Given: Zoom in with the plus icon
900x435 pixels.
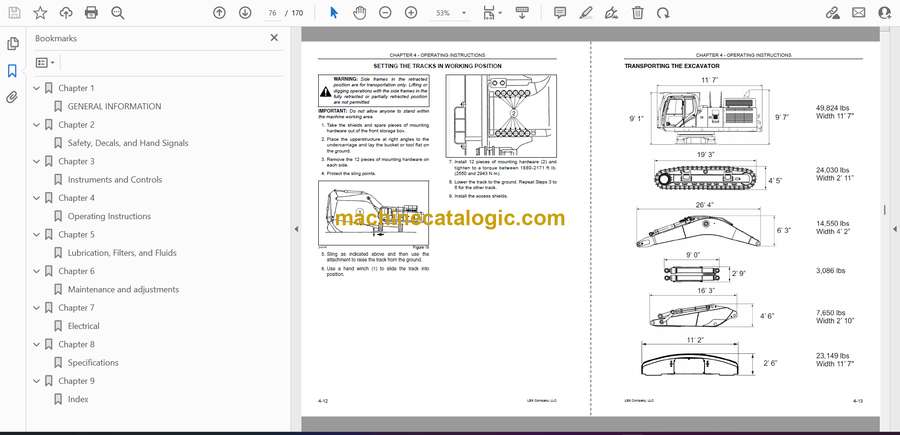Looking at the screenshot, I should click(x=411, y=13).
